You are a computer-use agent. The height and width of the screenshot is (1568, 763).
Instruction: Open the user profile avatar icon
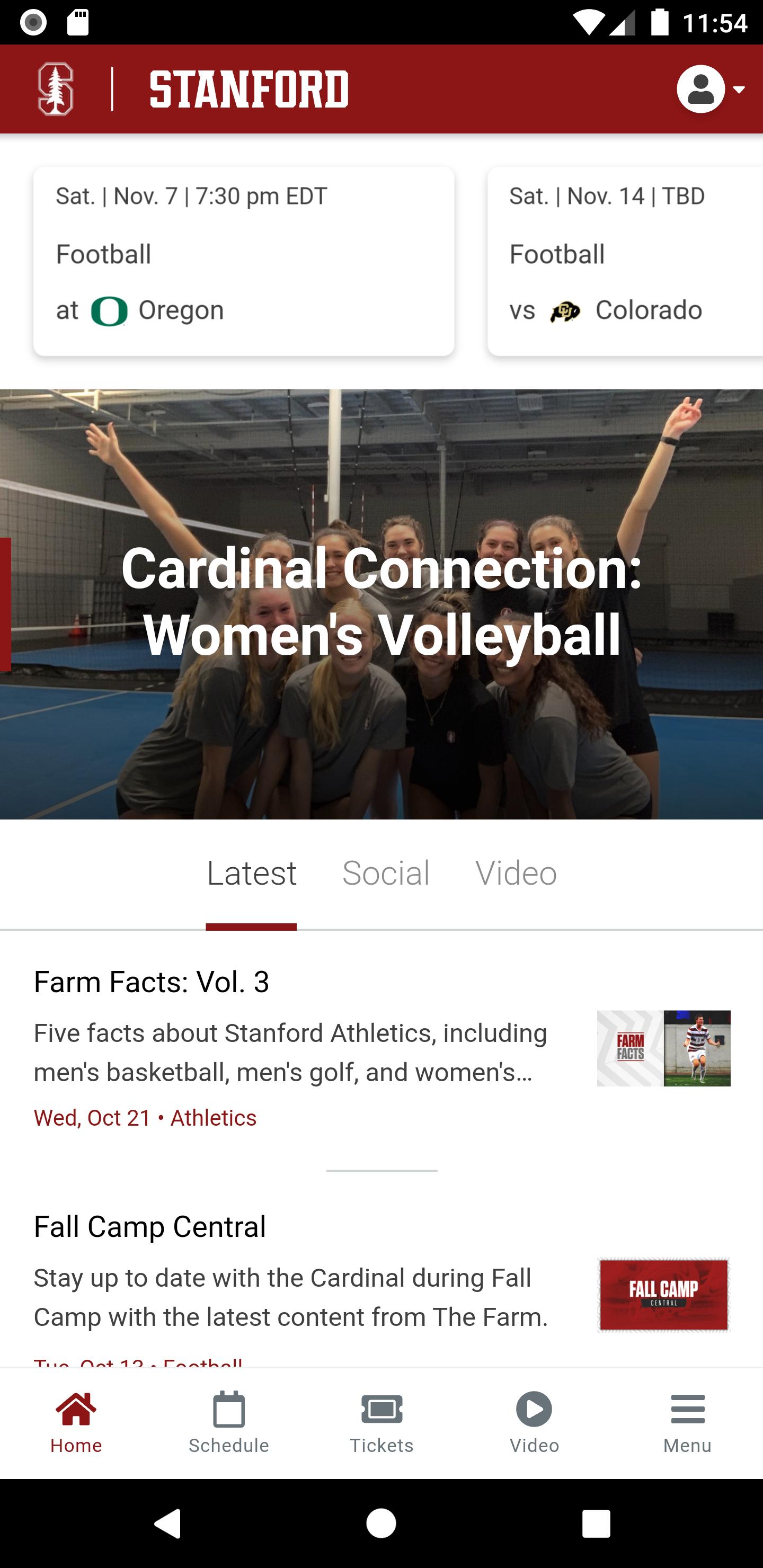coord(700,89)
